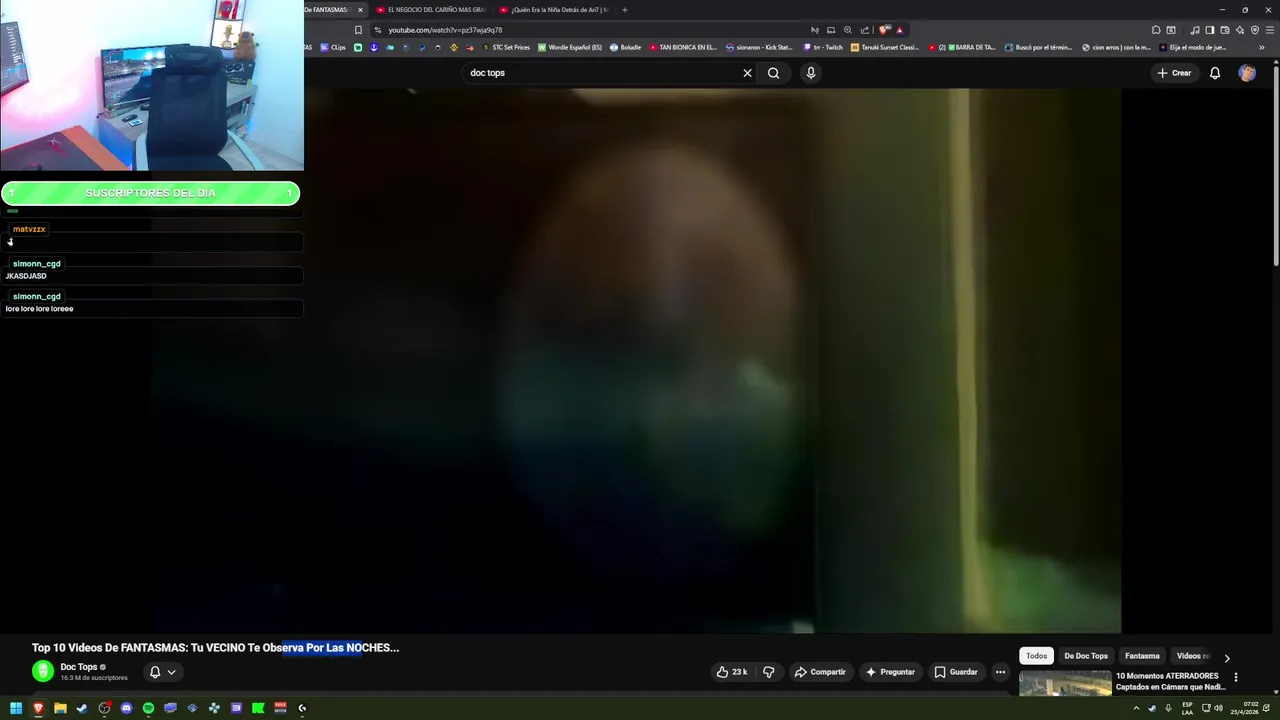
Task: Select the Todos filter chip
Action: coord(1036,656)
